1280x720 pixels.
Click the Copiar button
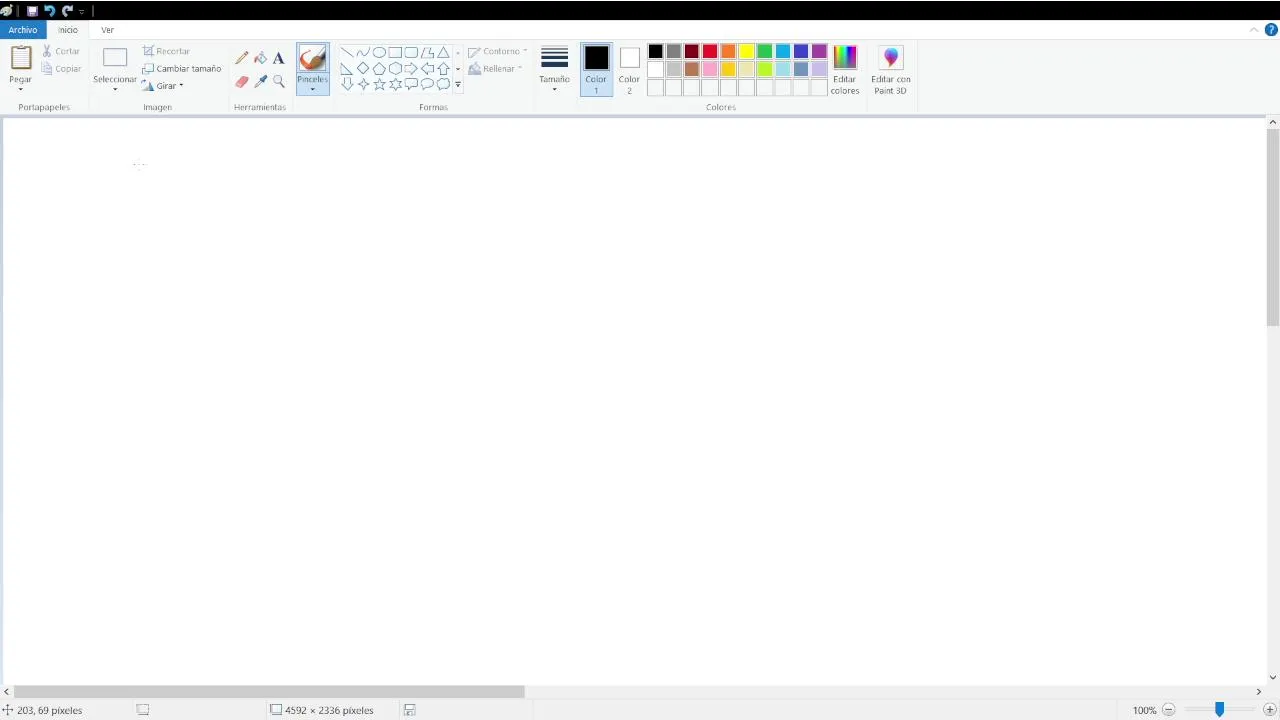61,69
